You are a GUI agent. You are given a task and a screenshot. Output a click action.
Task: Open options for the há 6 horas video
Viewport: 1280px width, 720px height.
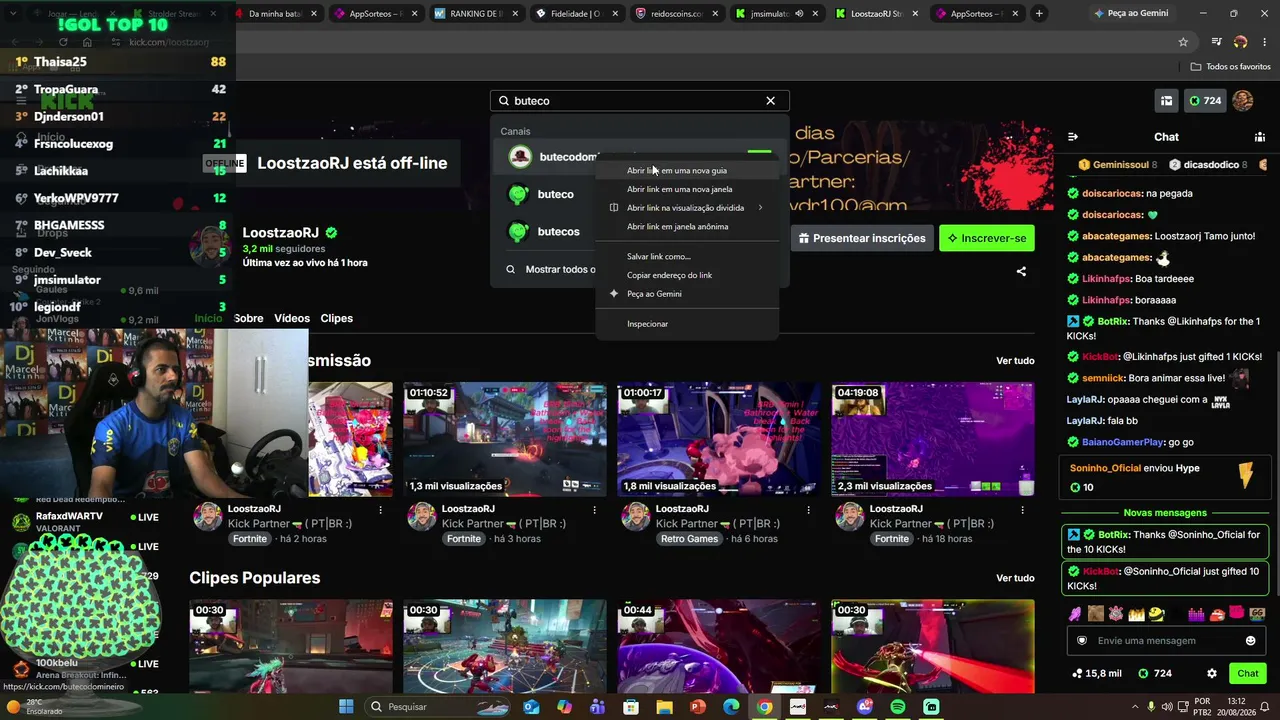click(x=808, y=510)
